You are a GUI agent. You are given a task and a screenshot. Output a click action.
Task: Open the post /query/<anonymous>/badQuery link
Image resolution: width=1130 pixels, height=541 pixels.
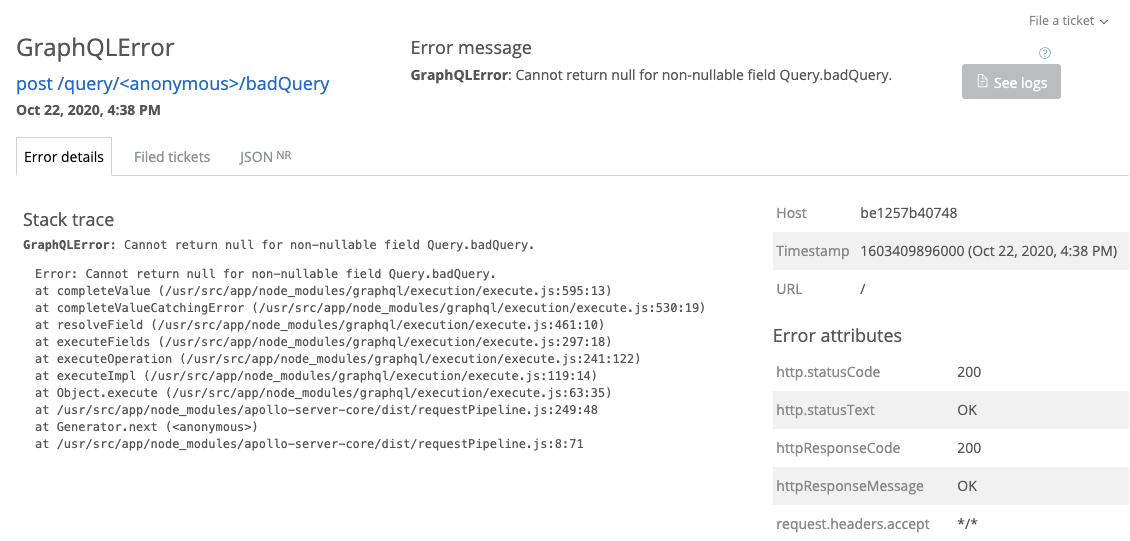point(173,84)
